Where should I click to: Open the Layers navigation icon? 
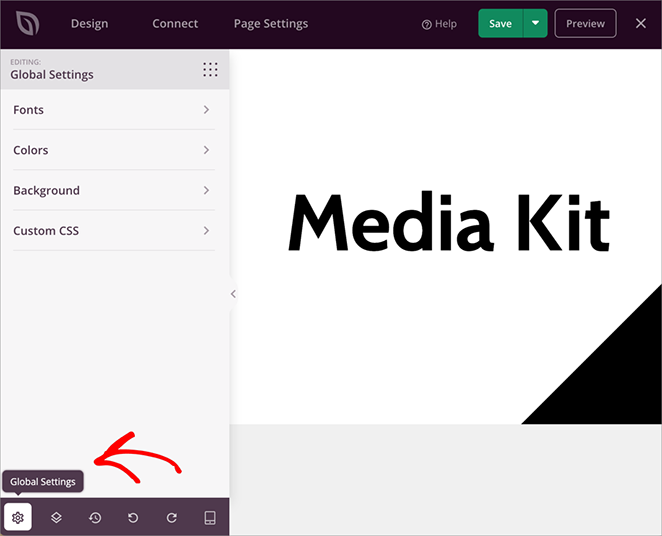(57, 517)
